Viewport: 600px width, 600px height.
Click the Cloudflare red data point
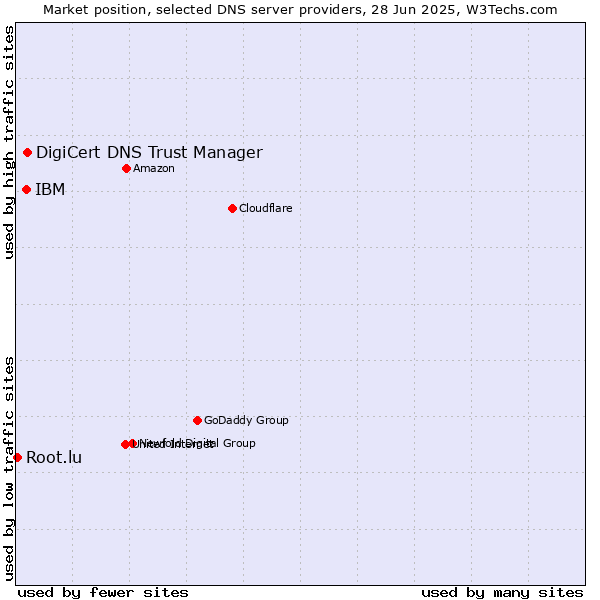pos(232,209)
